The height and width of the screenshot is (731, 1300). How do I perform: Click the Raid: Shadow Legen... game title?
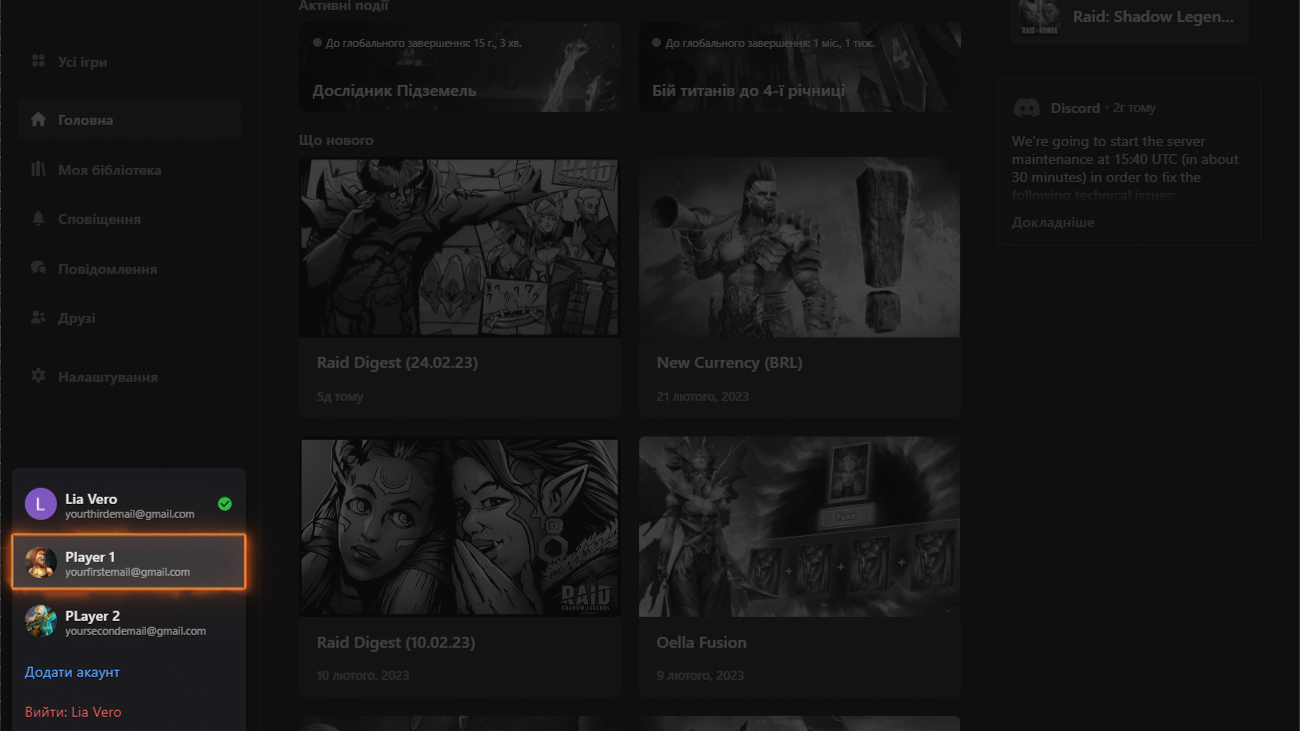click(1153, 17)
